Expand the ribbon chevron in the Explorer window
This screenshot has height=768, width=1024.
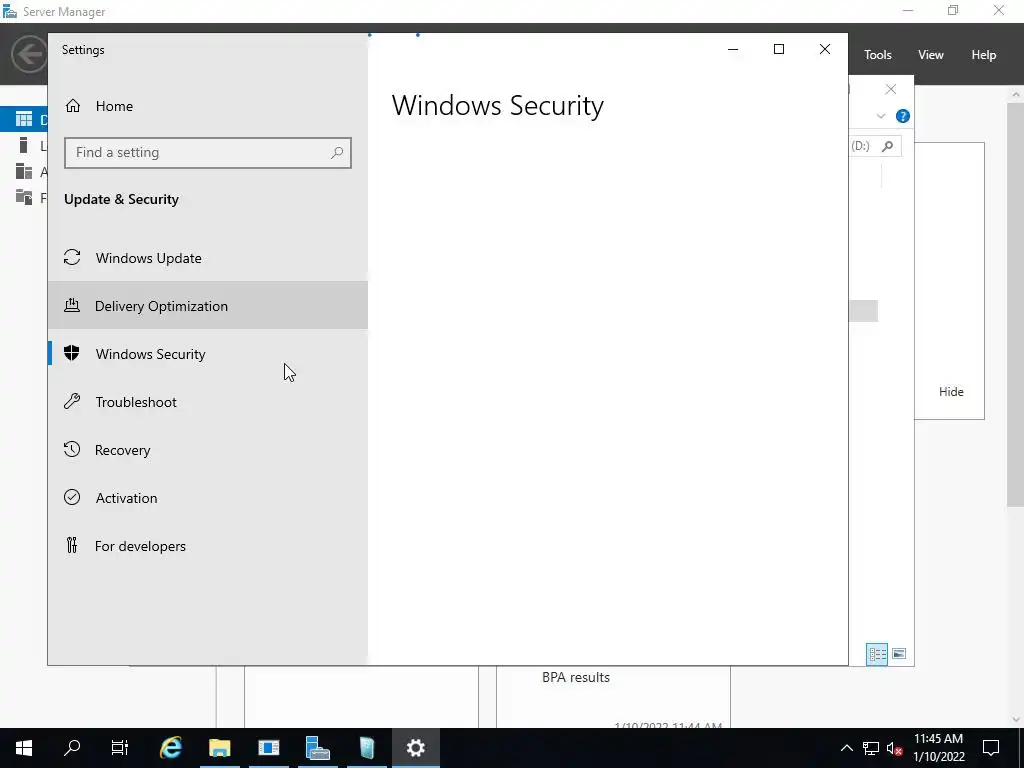coord(881,116)
